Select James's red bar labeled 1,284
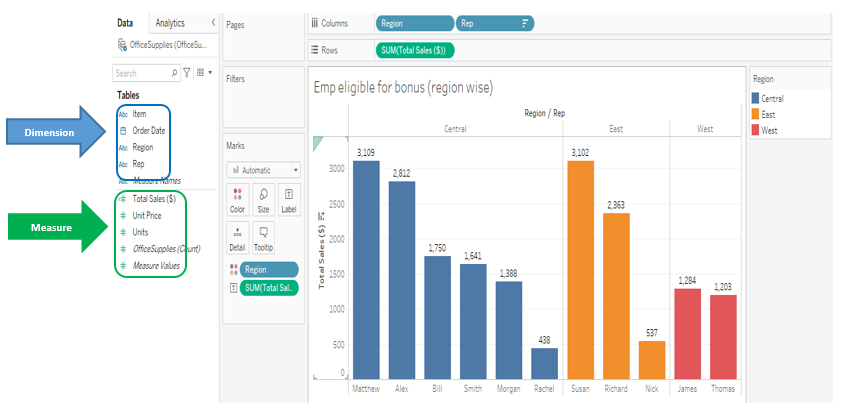Image resolution: width=851 pixels, height=420 pixels. coord(688,334)
